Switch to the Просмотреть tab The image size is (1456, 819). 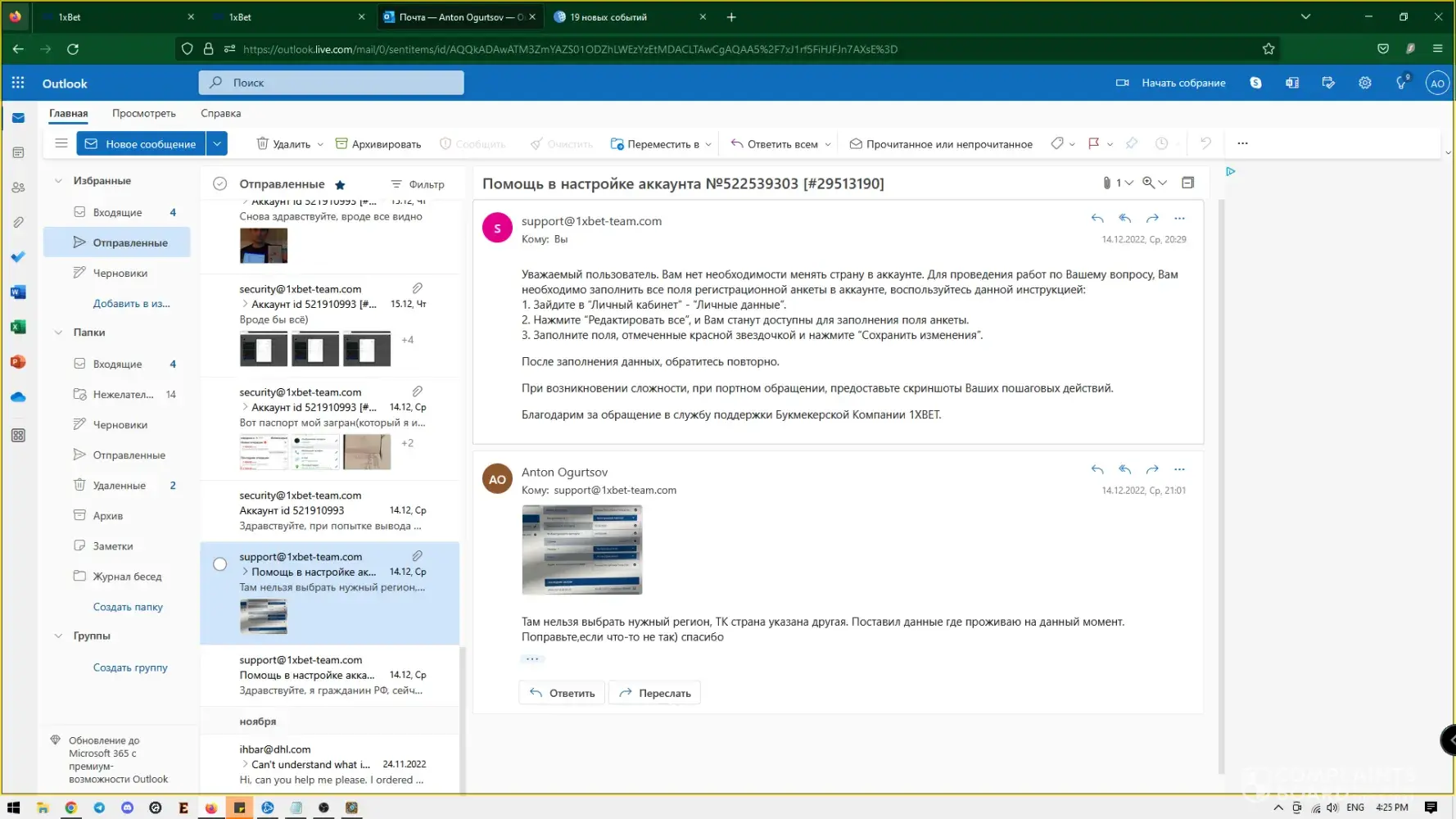click(143, 114)
